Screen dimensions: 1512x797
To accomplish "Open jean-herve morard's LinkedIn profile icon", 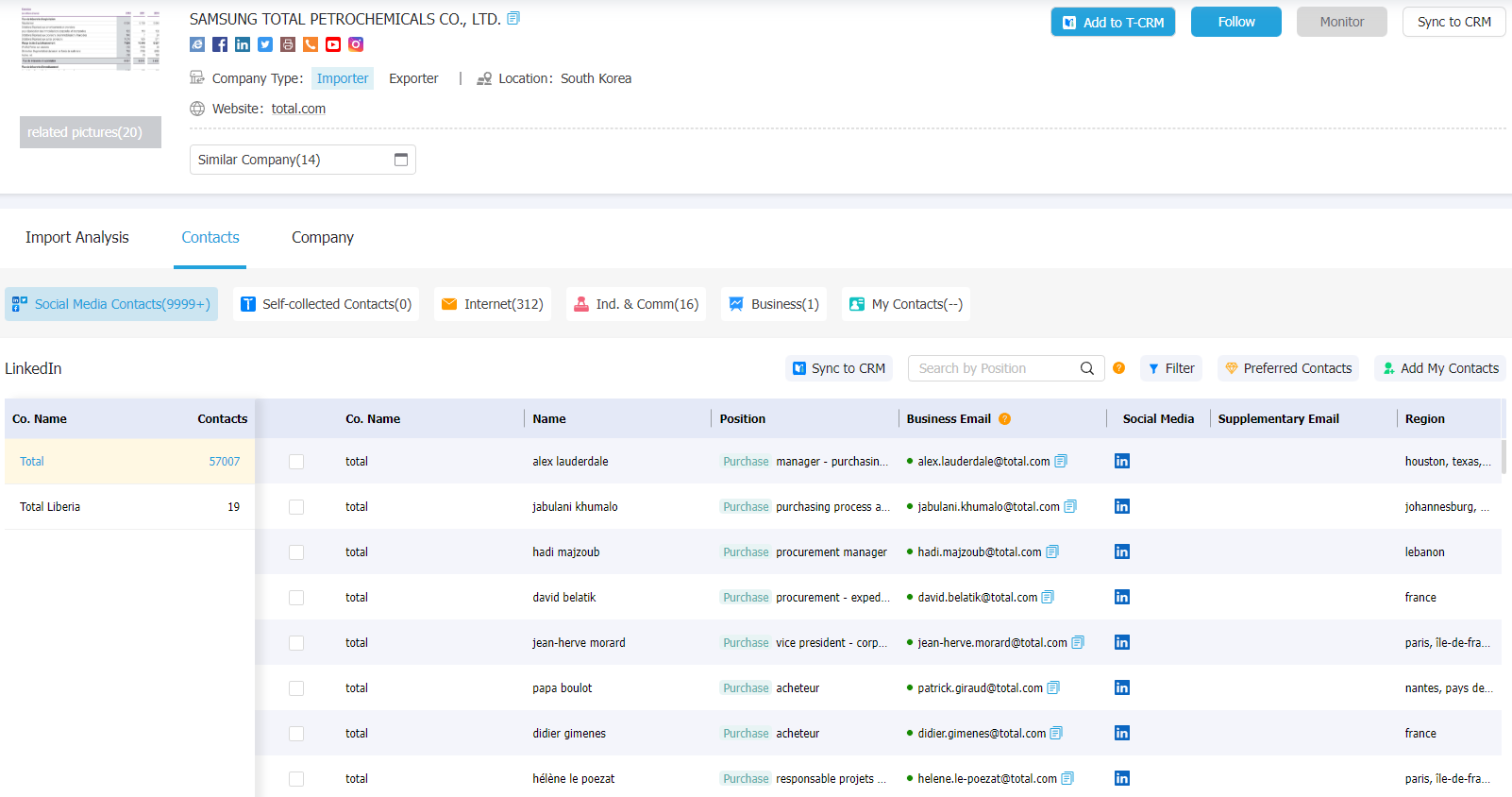I will 1122,642.
